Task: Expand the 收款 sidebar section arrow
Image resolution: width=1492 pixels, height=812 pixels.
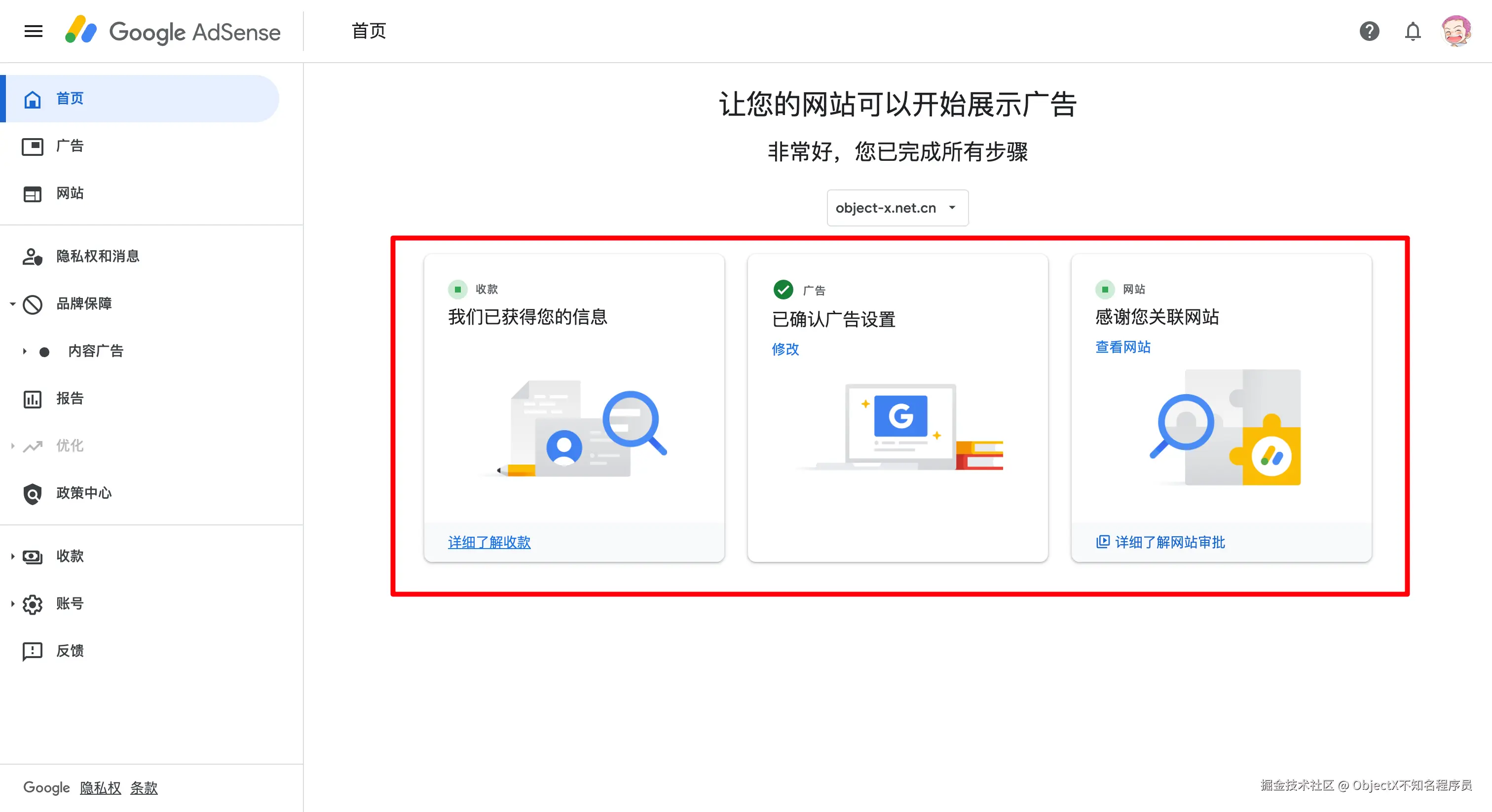Action: 12,556
